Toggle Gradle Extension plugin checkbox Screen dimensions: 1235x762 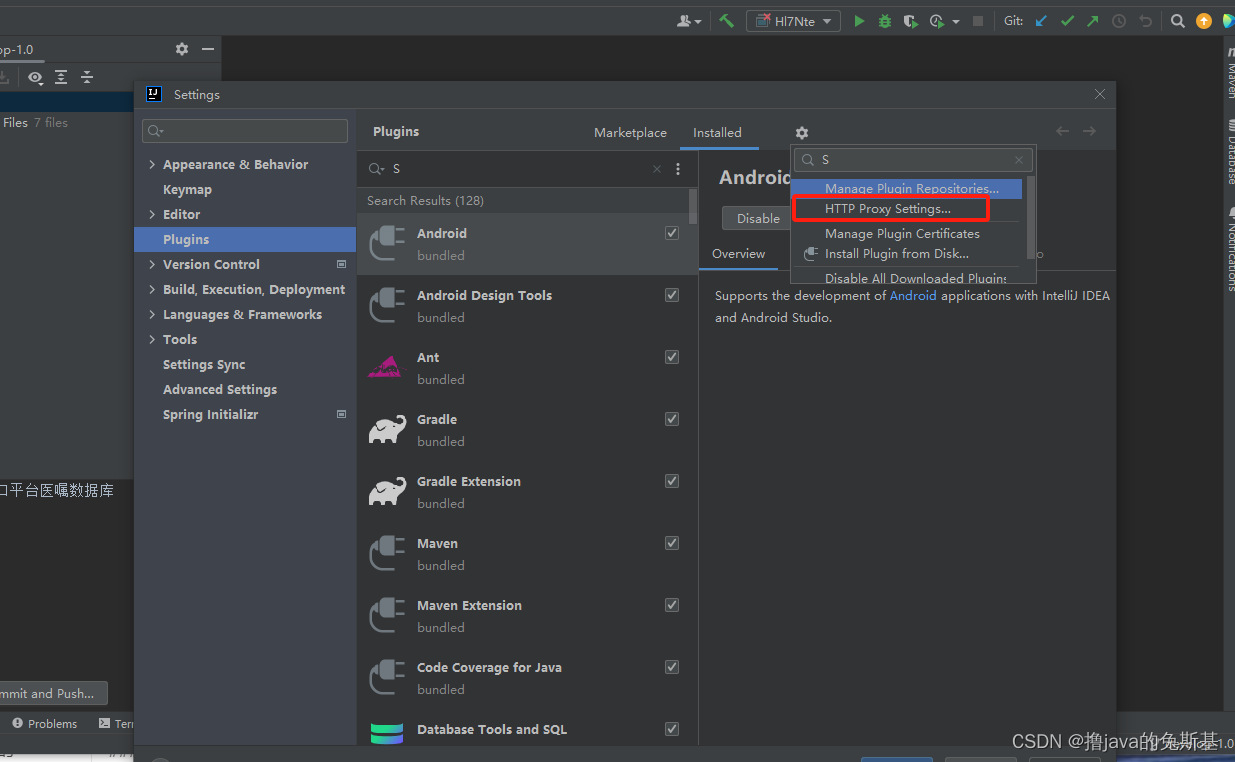pos(672,481)
